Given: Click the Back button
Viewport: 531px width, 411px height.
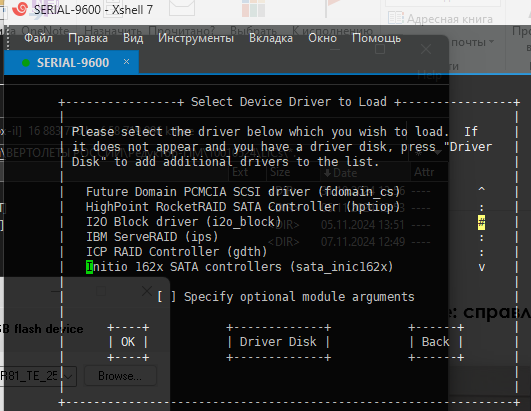Looking at the screenshot, I should pos(436,342).
